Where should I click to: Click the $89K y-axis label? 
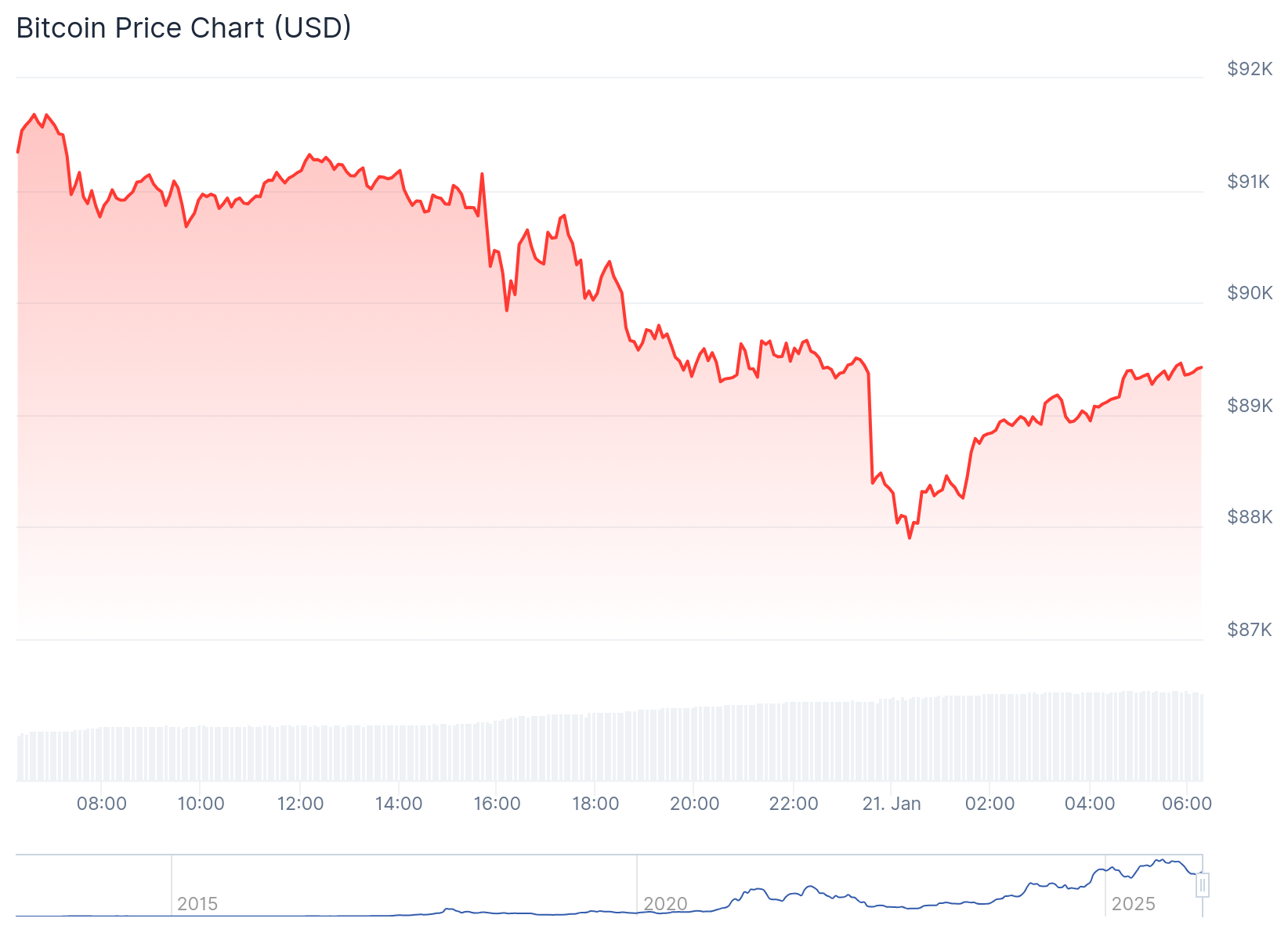[x=1250, y=406]
